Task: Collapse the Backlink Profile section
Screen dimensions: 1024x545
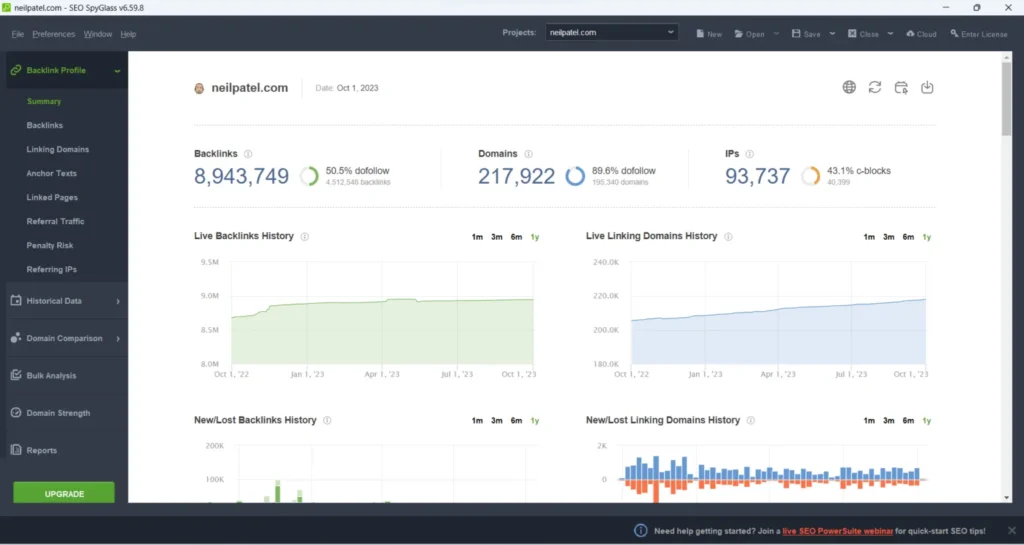Action: coord(117,71)
